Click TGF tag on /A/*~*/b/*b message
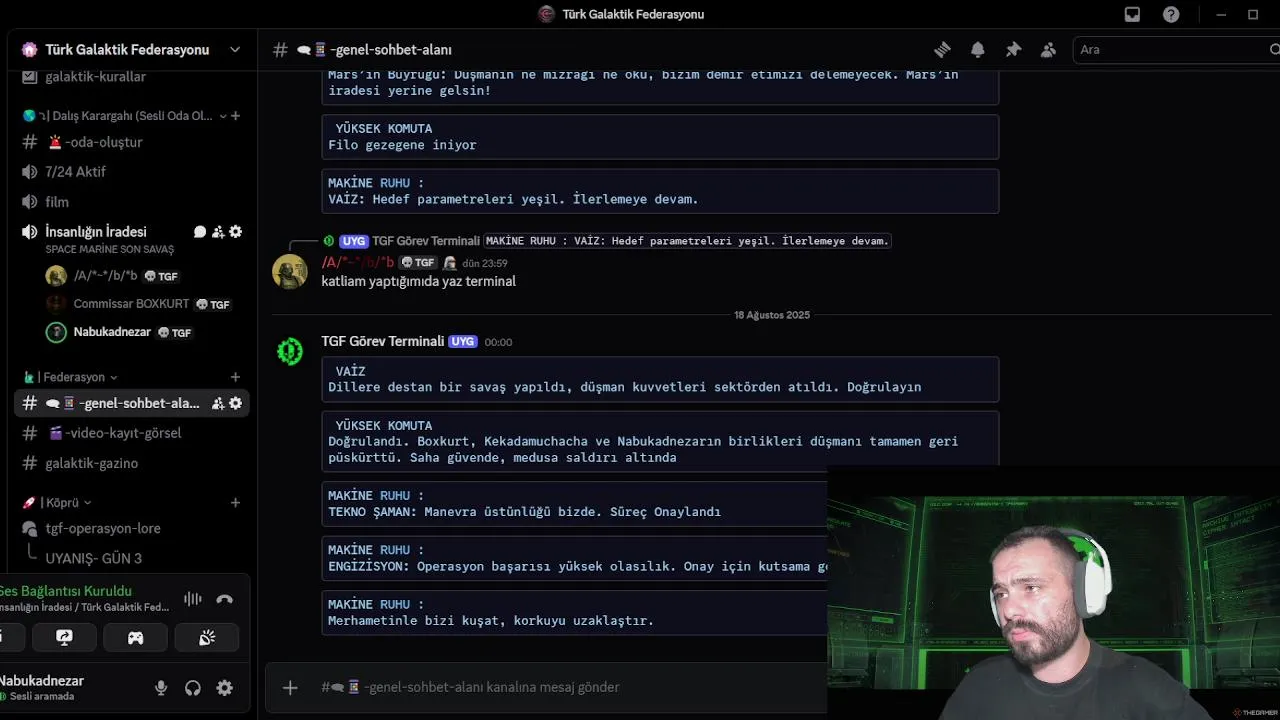Viewport: 1280px width, 720px height. point(418,263)
